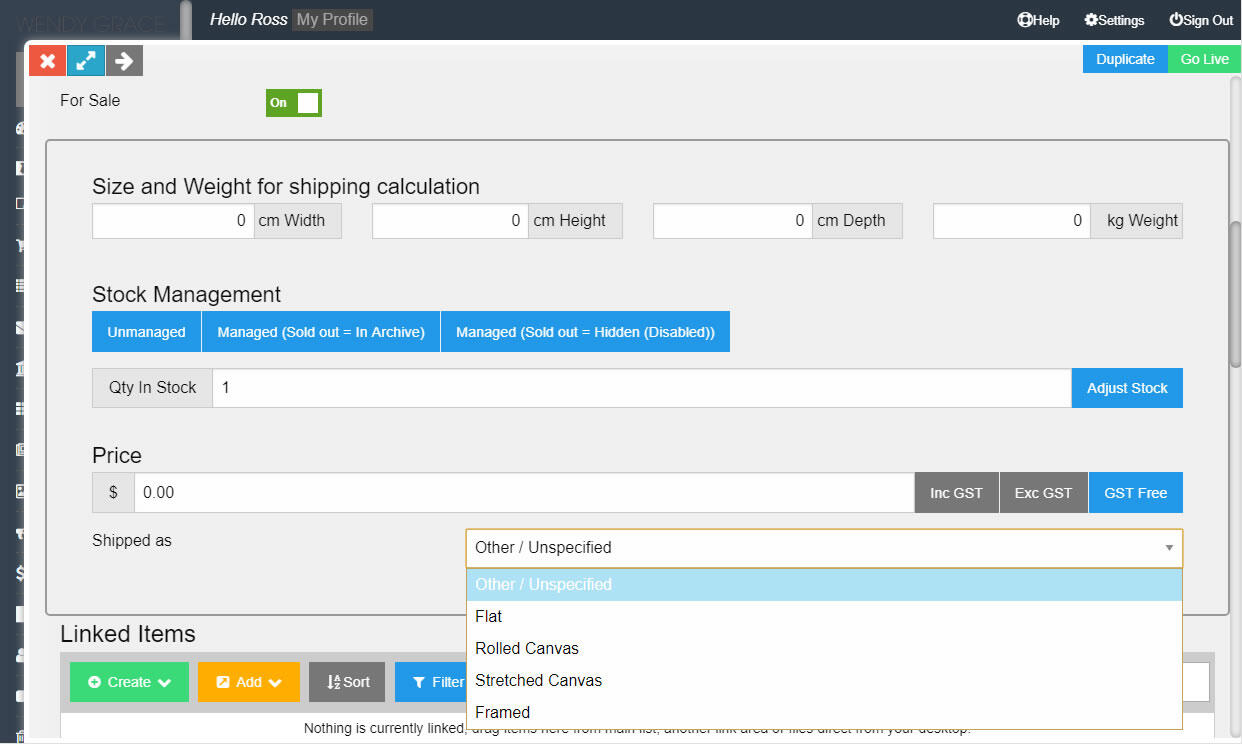Select the Inc GST price option
1242x744 pixels.
coord(956,493)
